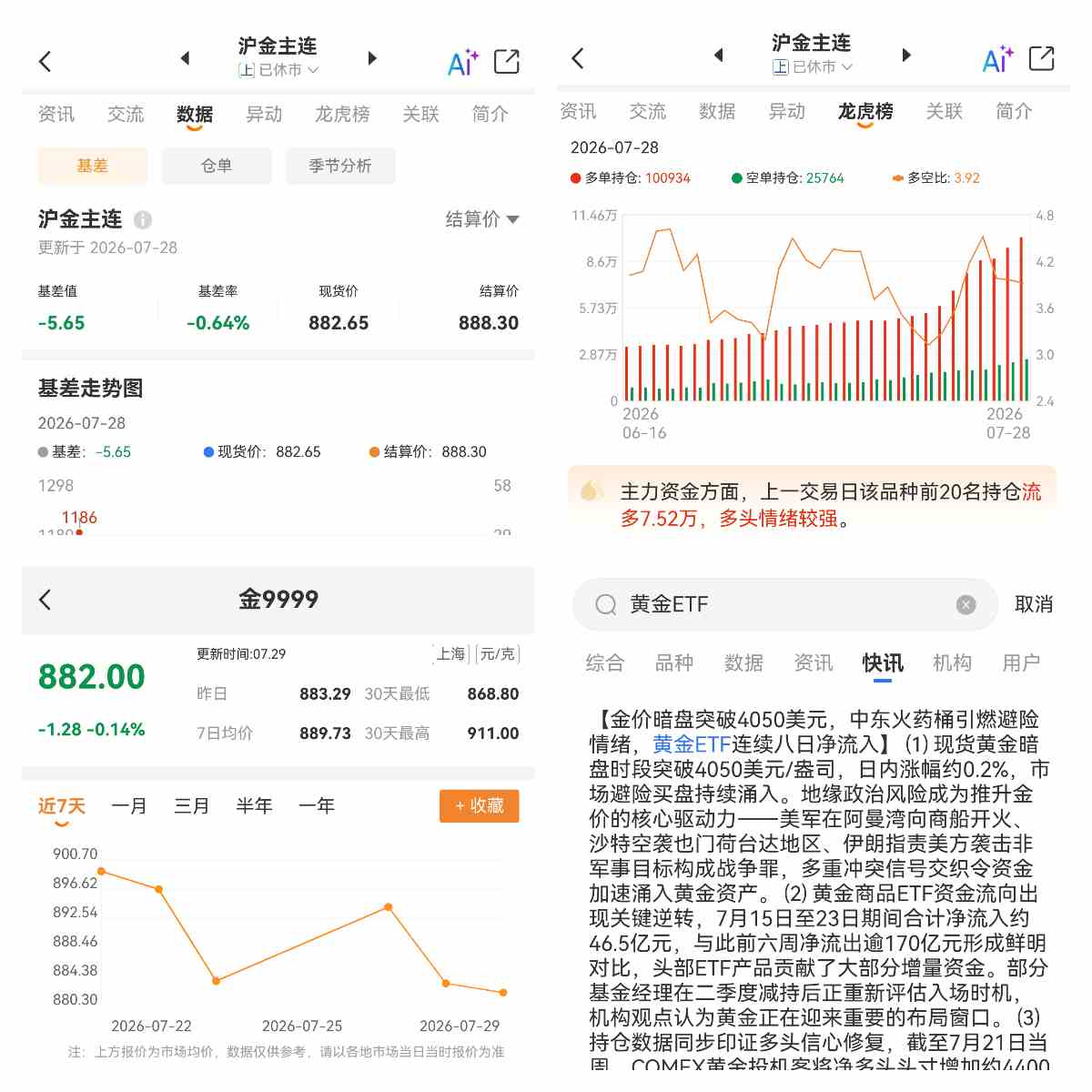Tap the 基差率 -0.64% value
The height and width of the screenshot is (1092, 1092).
(x=218, y=323)
